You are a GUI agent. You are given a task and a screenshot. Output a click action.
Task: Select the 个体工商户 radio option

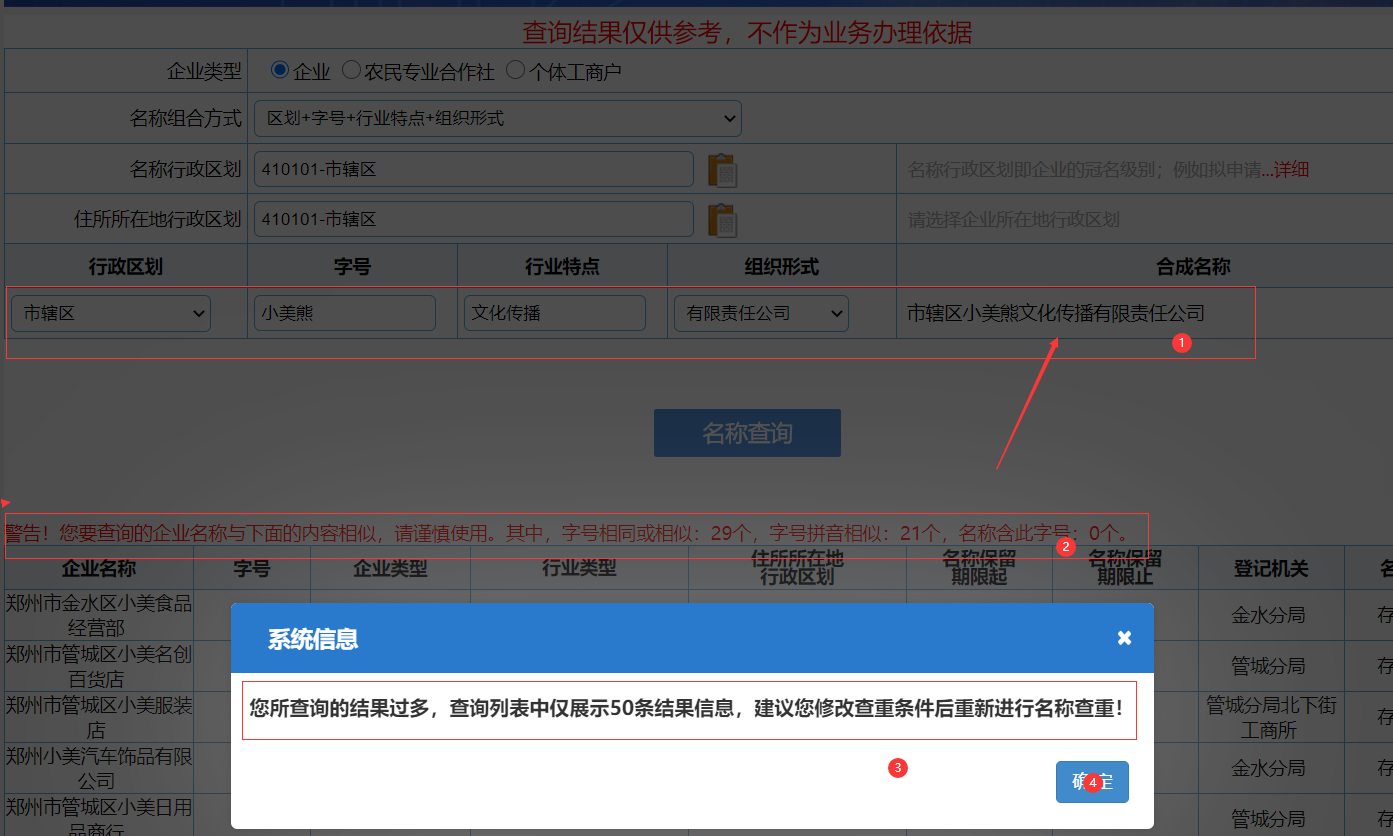tap(515, 70)
